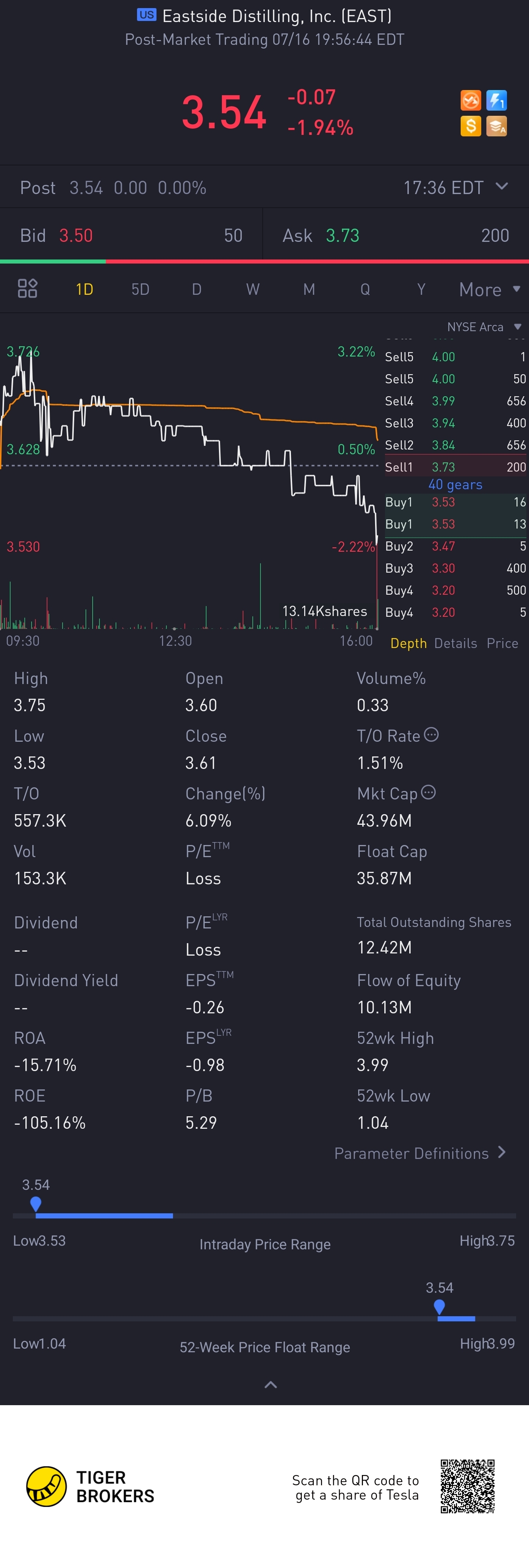529x1568 pixels.
Task: Tap the Buy1 3.53 row with 16 shares
Action: pos(456,502)
